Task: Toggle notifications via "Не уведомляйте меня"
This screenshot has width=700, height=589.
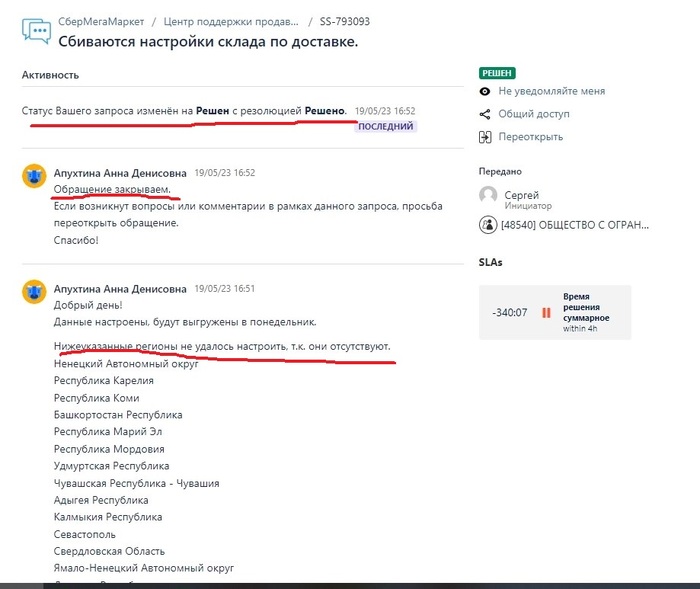Action: pyautogui.click(x=552, y=91)
